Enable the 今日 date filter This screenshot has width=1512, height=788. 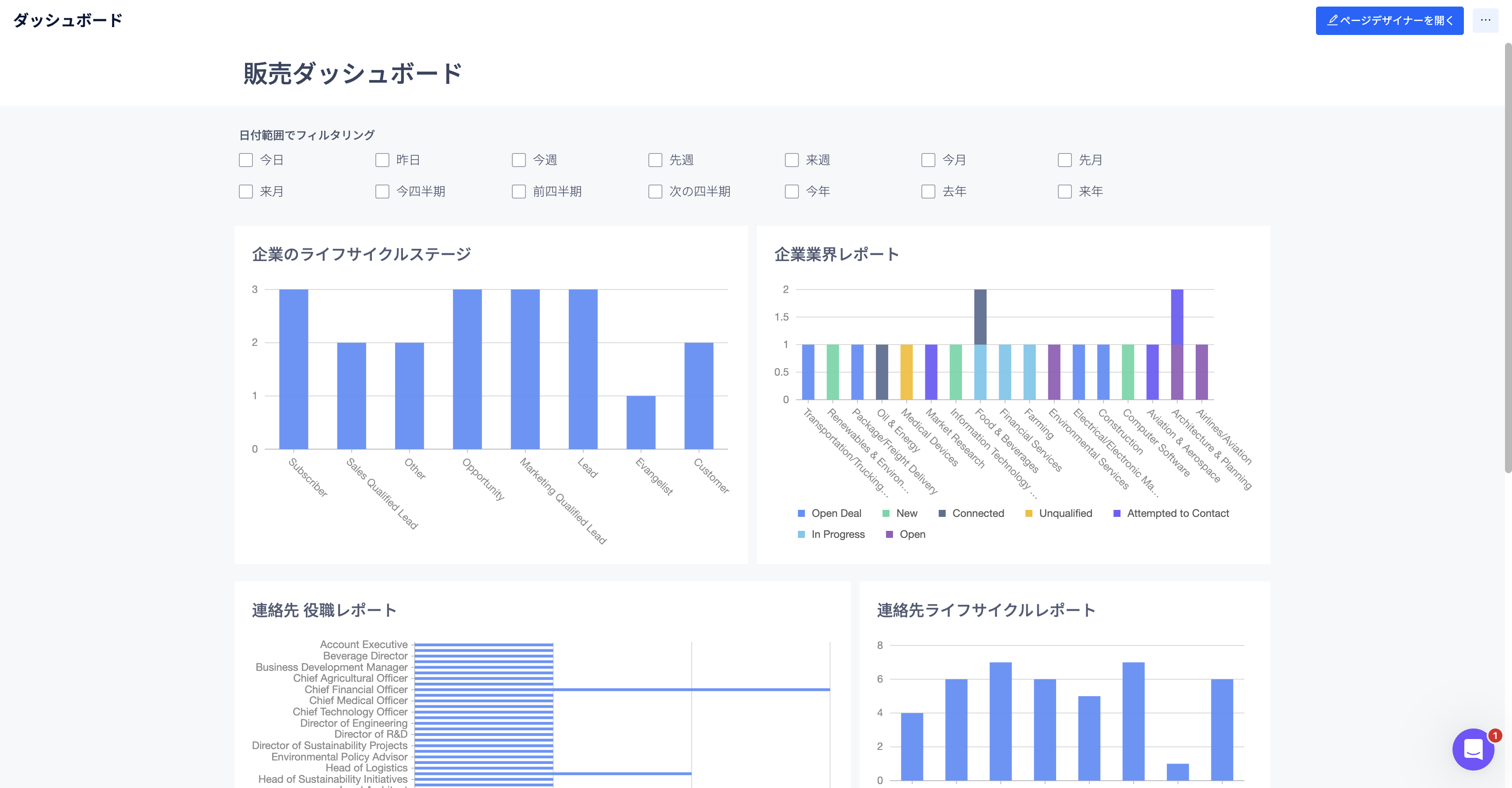246,160
